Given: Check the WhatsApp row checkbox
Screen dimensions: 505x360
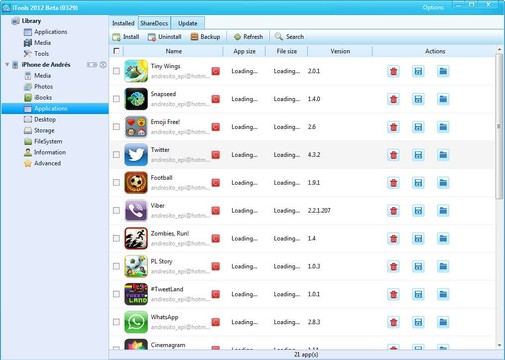Looking at the screenshot, I should [116, 322].
